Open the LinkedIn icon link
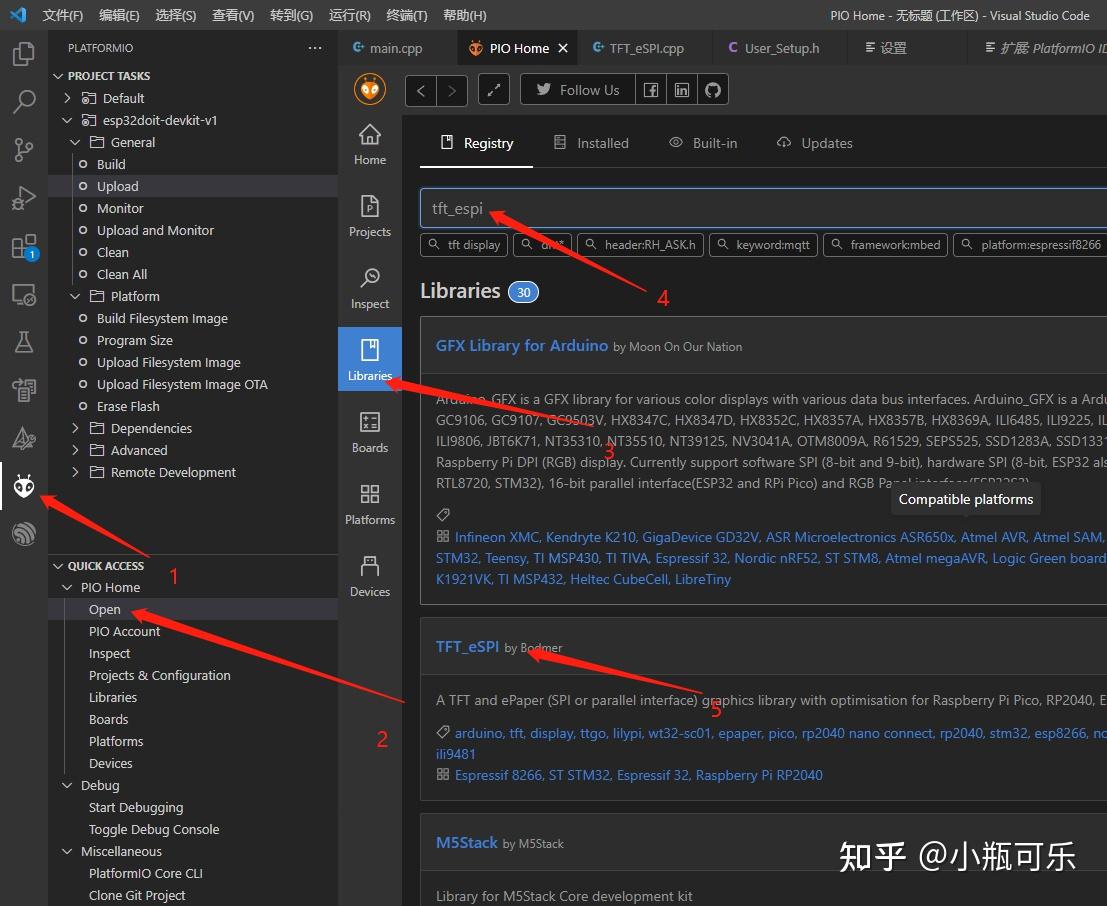Viewport: 1107px width, 906px height. pos(681,90)
